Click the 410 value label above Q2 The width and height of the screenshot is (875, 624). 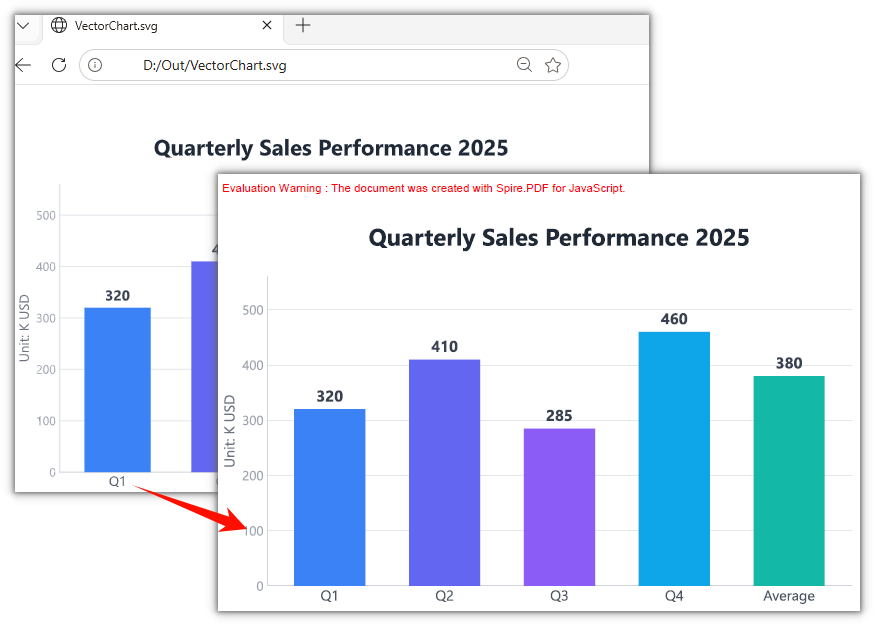[x=444, y=347]
